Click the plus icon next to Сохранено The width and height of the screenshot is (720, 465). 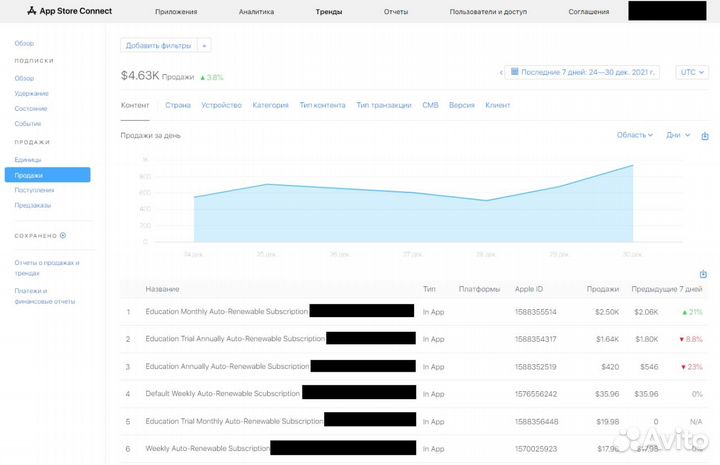(63, 236)
